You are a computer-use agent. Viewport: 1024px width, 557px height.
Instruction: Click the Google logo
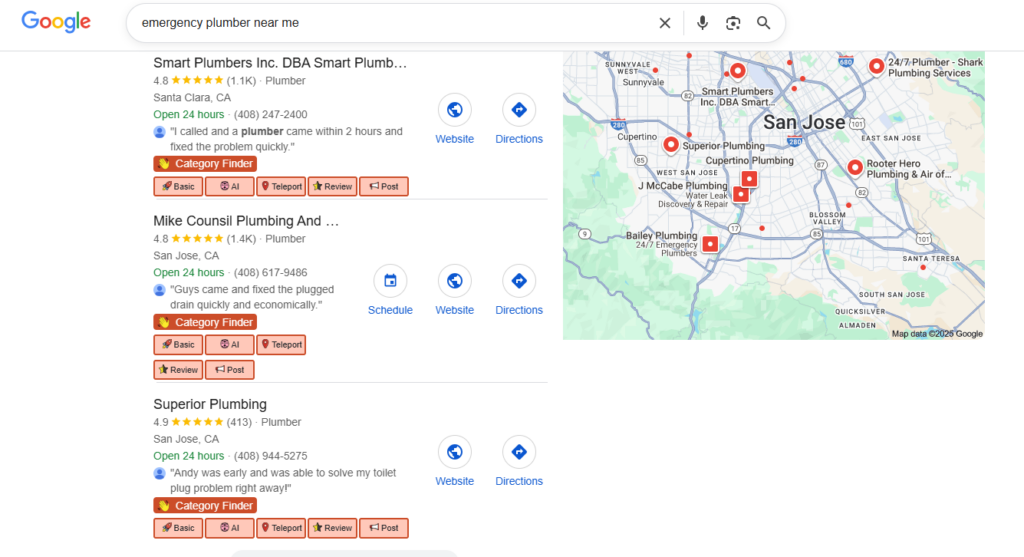[56, 22]
